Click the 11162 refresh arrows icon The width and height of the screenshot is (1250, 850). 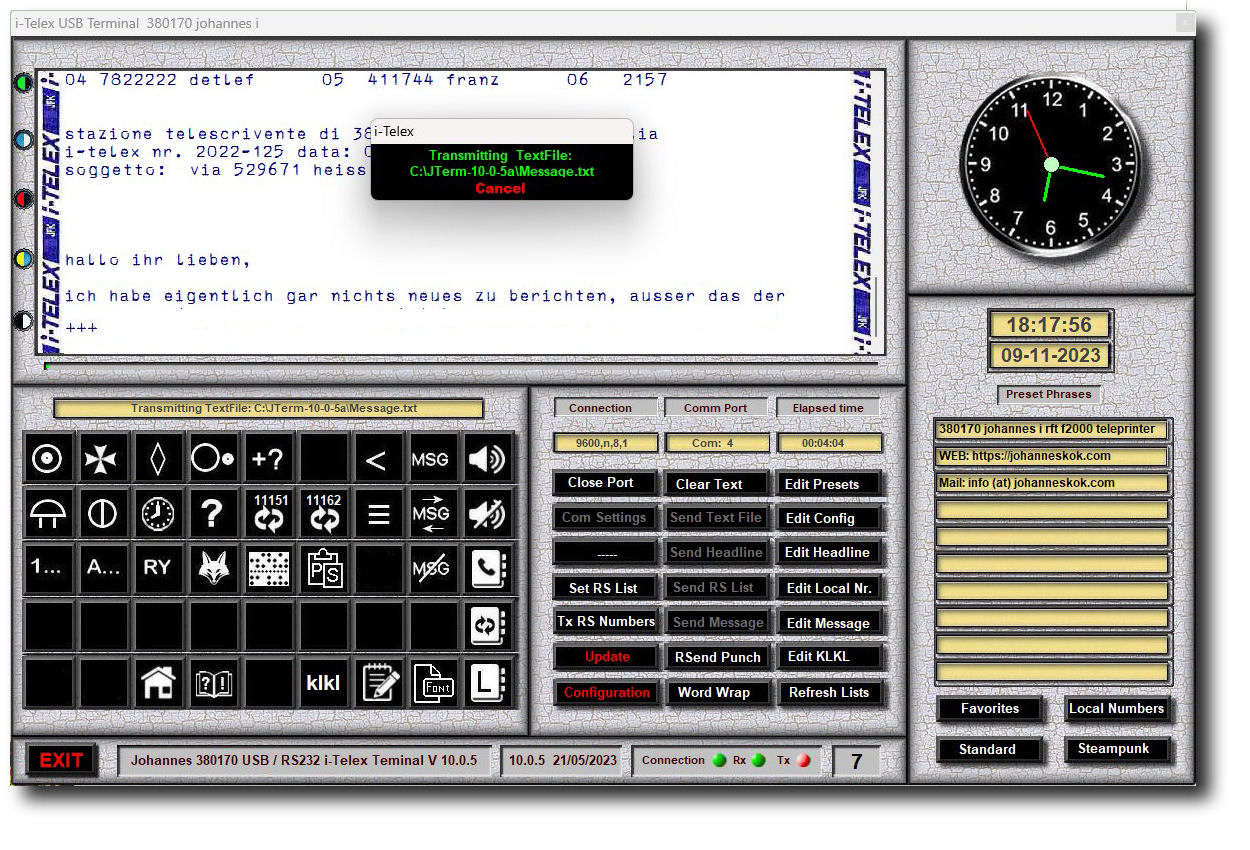point(323,514)
